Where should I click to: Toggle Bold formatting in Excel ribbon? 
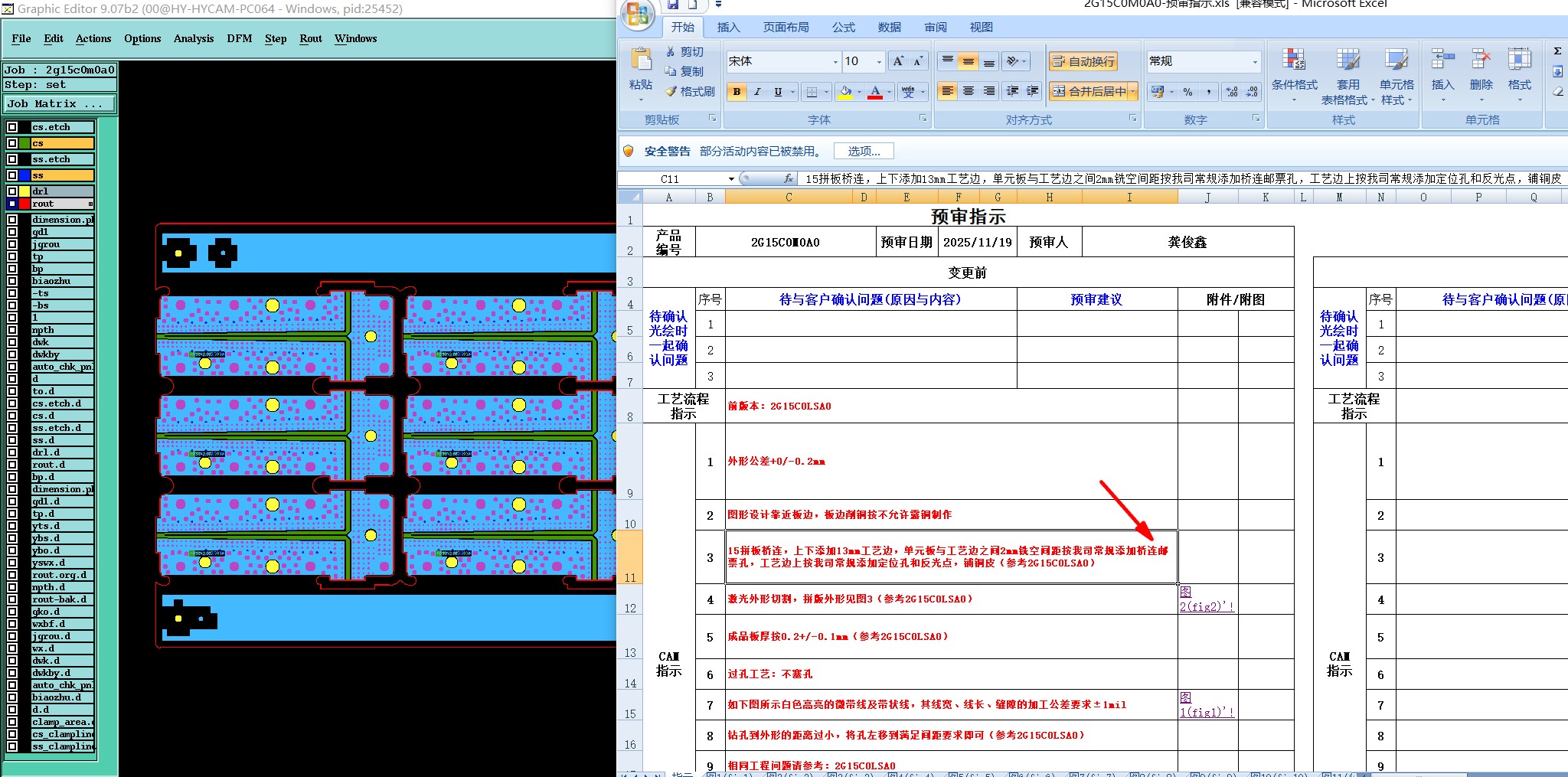737,92
